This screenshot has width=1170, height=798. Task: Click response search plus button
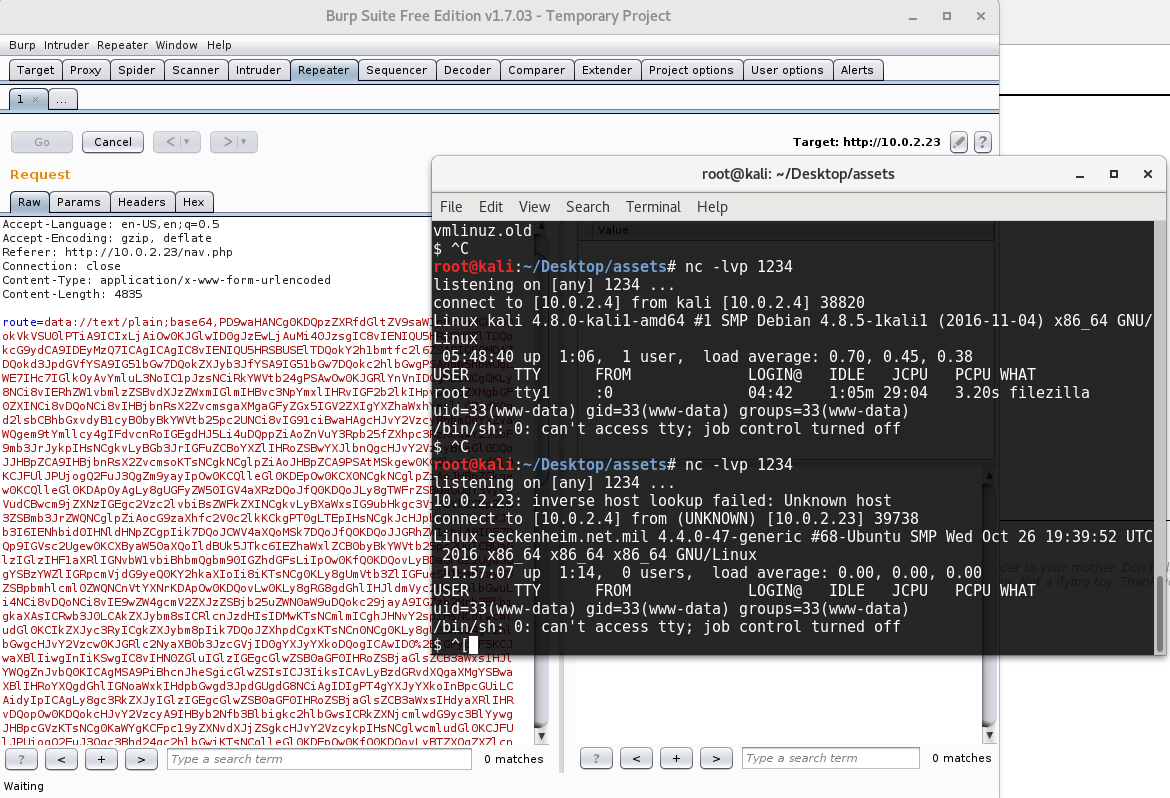pos(676,758)
